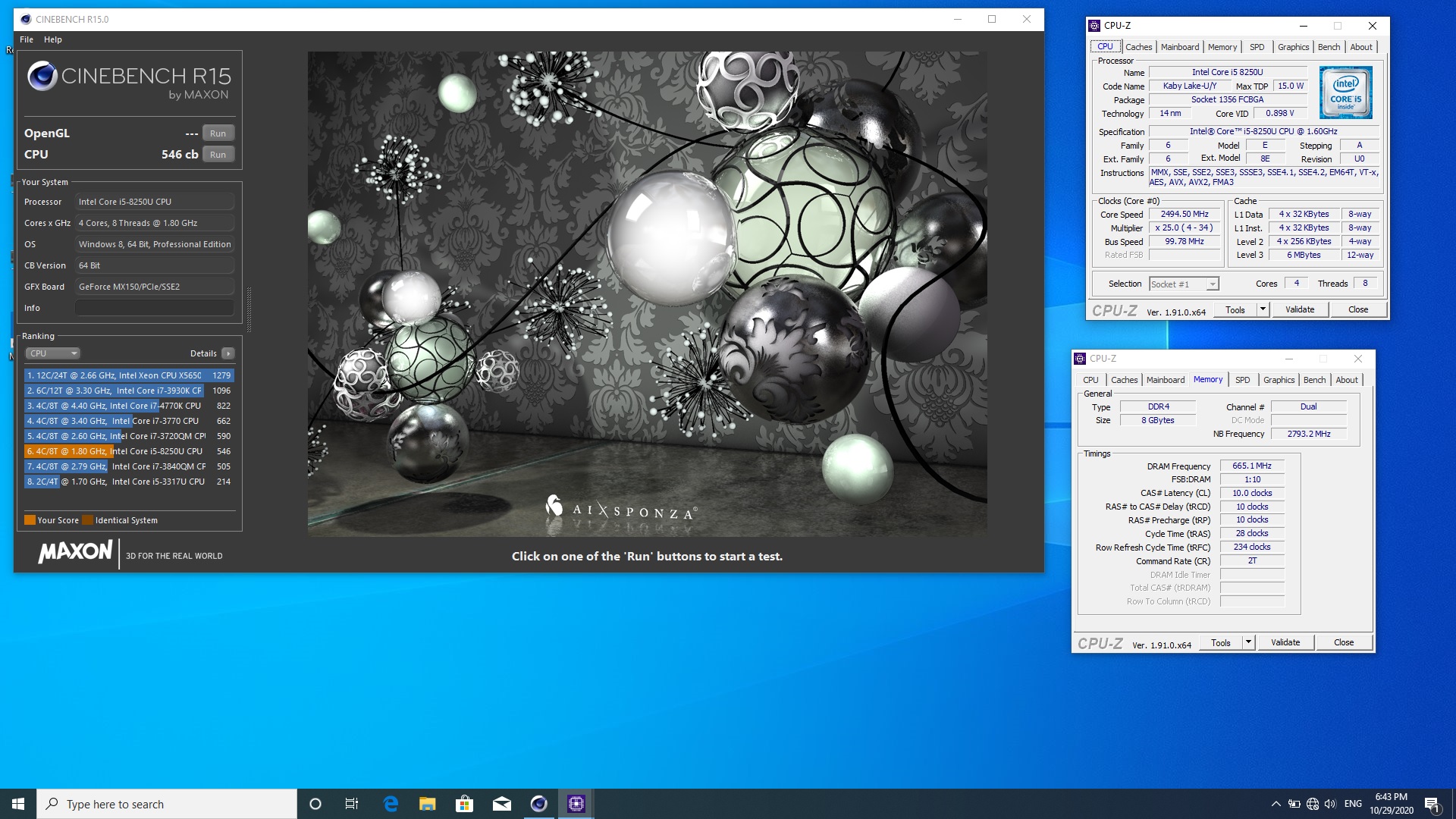This screenshot has width=1456, height=819.
Task: Open Mainboard tab in top CPU-Z window
Action: pos(1180,47)
